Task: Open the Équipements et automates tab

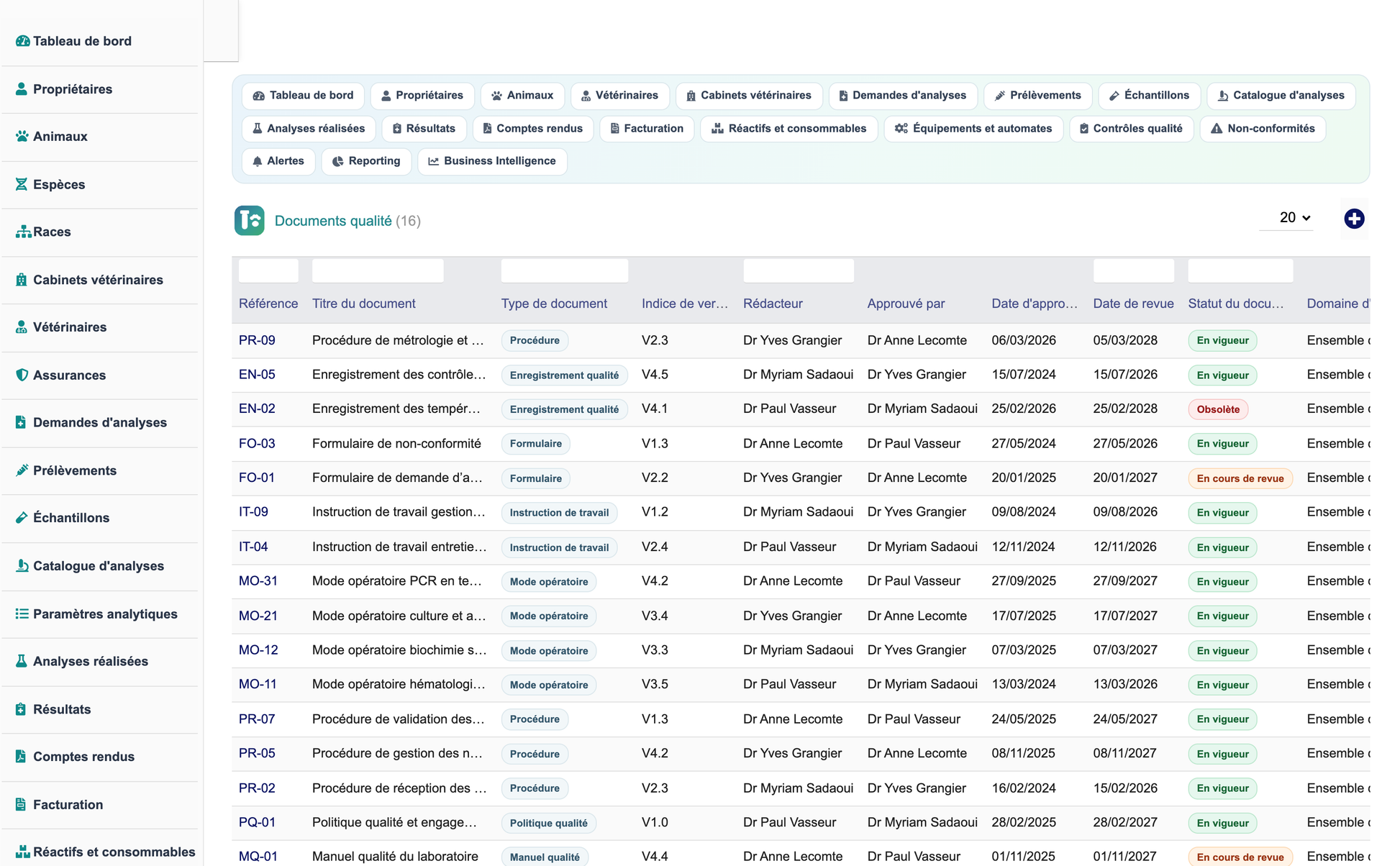Action: 973,129
